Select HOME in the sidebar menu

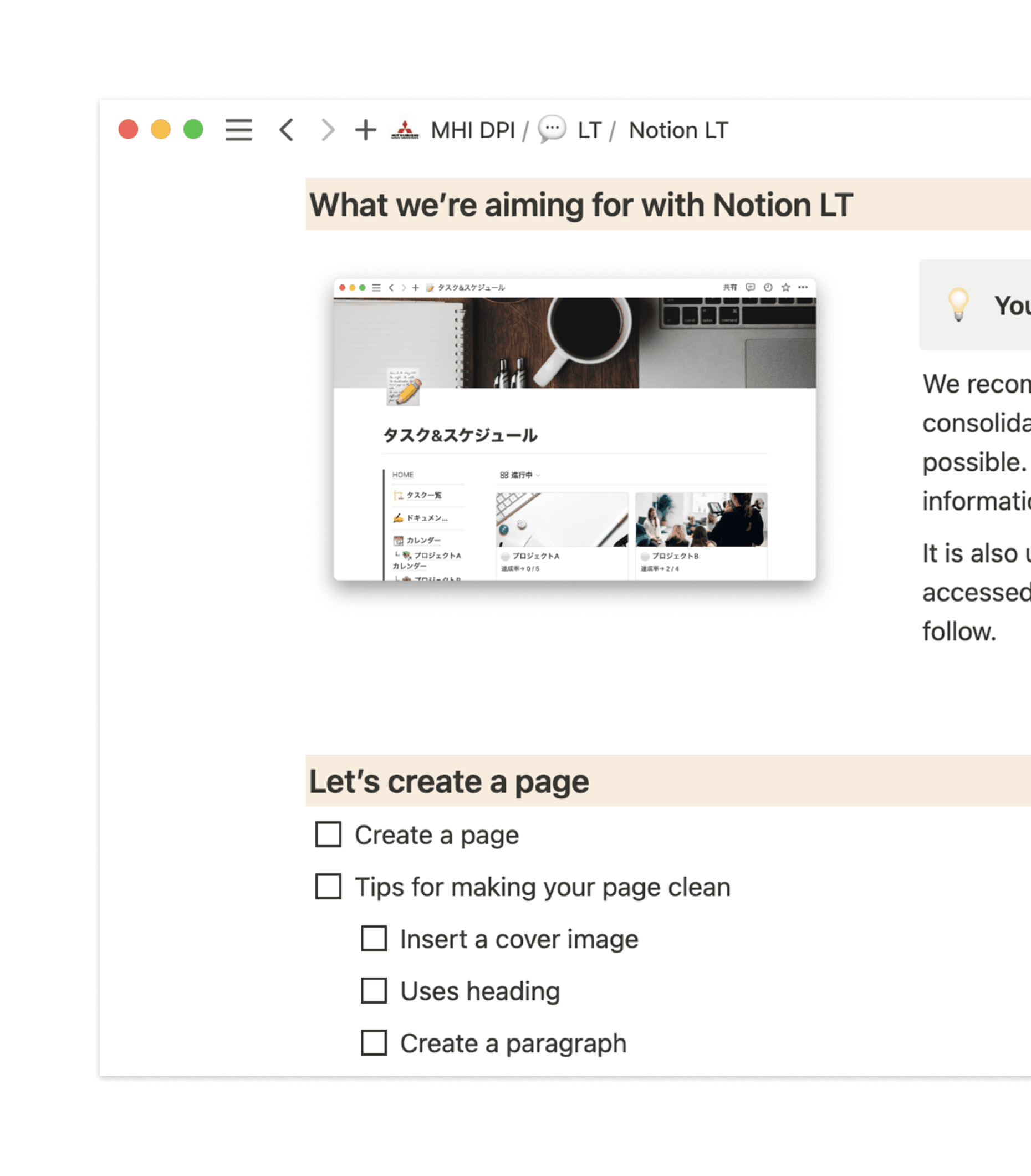coord(403,475)
